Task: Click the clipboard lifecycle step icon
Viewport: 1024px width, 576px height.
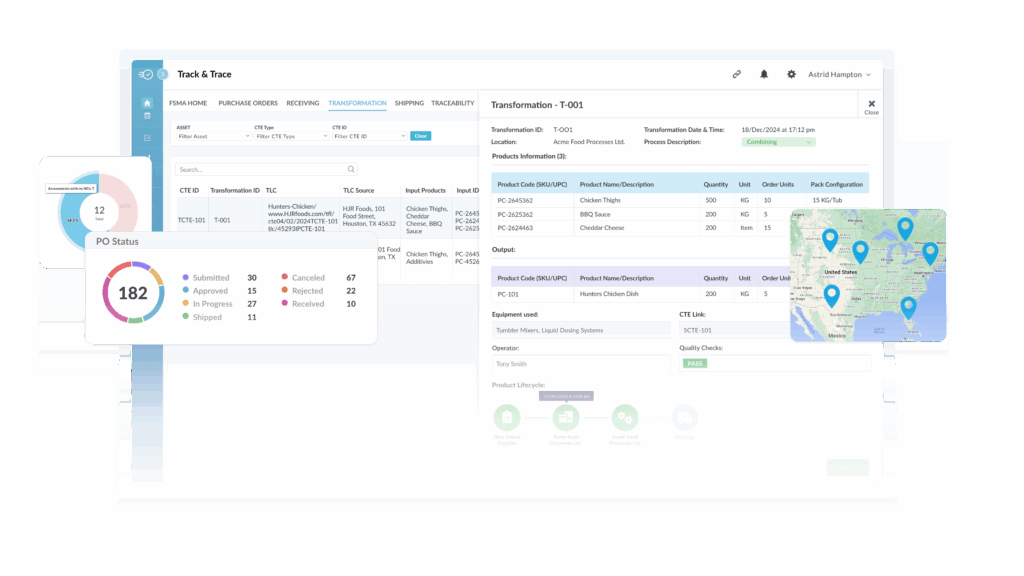Action: click(507, 417)
